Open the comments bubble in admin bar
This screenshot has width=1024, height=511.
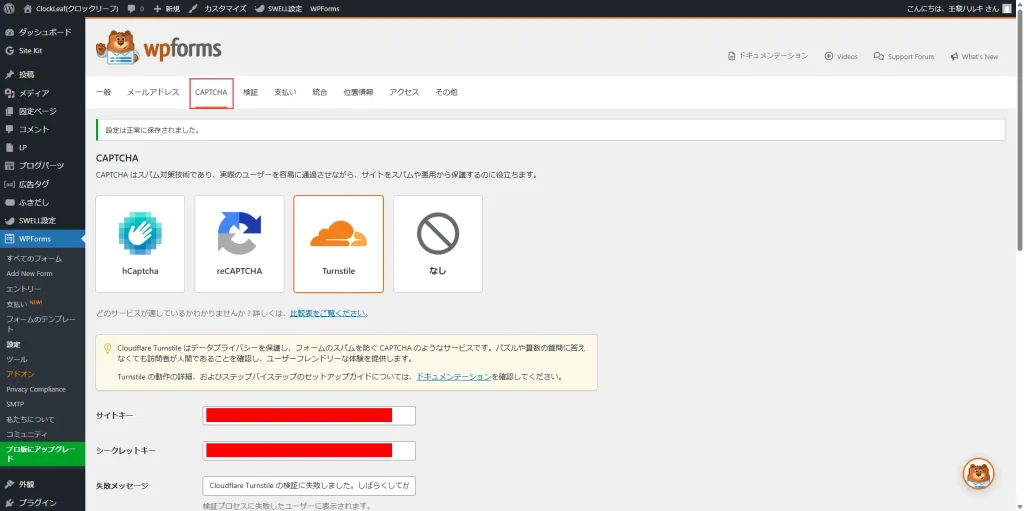coord(135,8)
